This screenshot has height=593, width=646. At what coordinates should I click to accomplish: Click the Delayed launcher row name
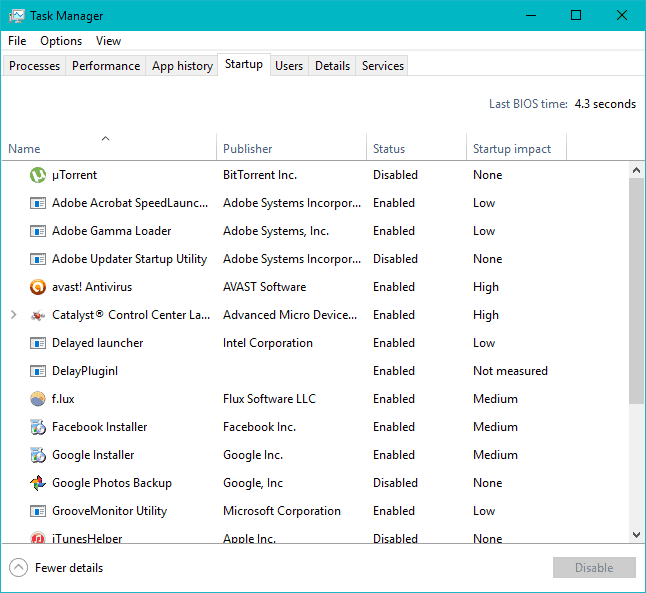point(97,343)
